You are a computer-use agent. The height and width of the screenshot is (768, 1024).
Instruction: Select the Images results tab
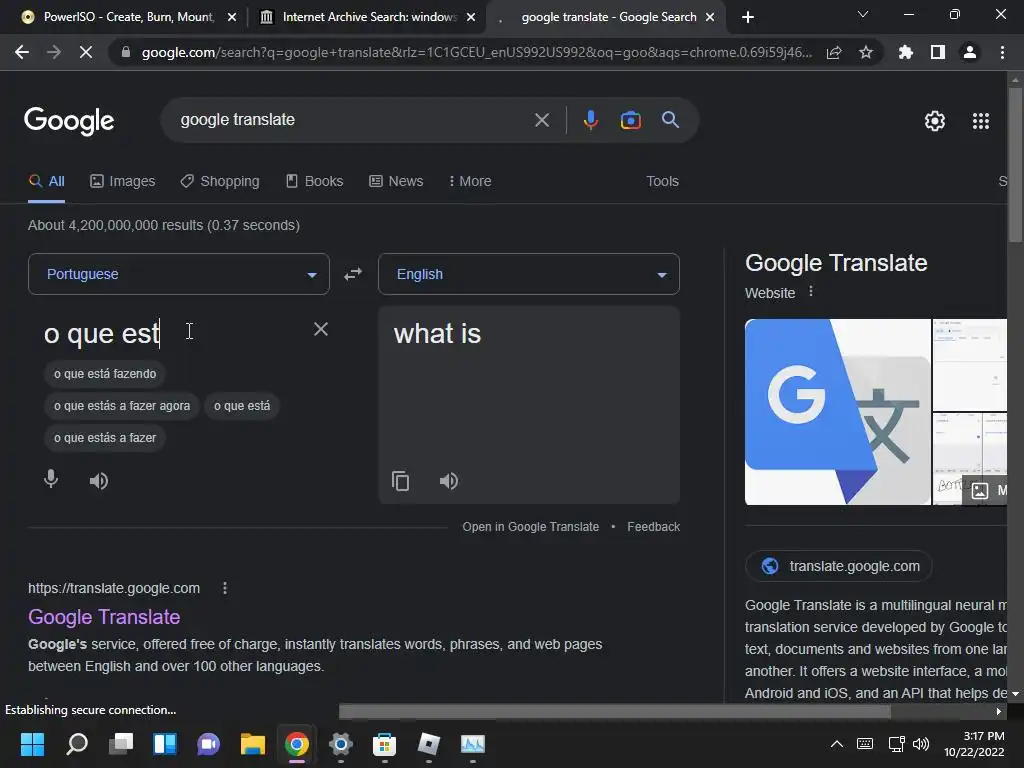pos(123,181)
